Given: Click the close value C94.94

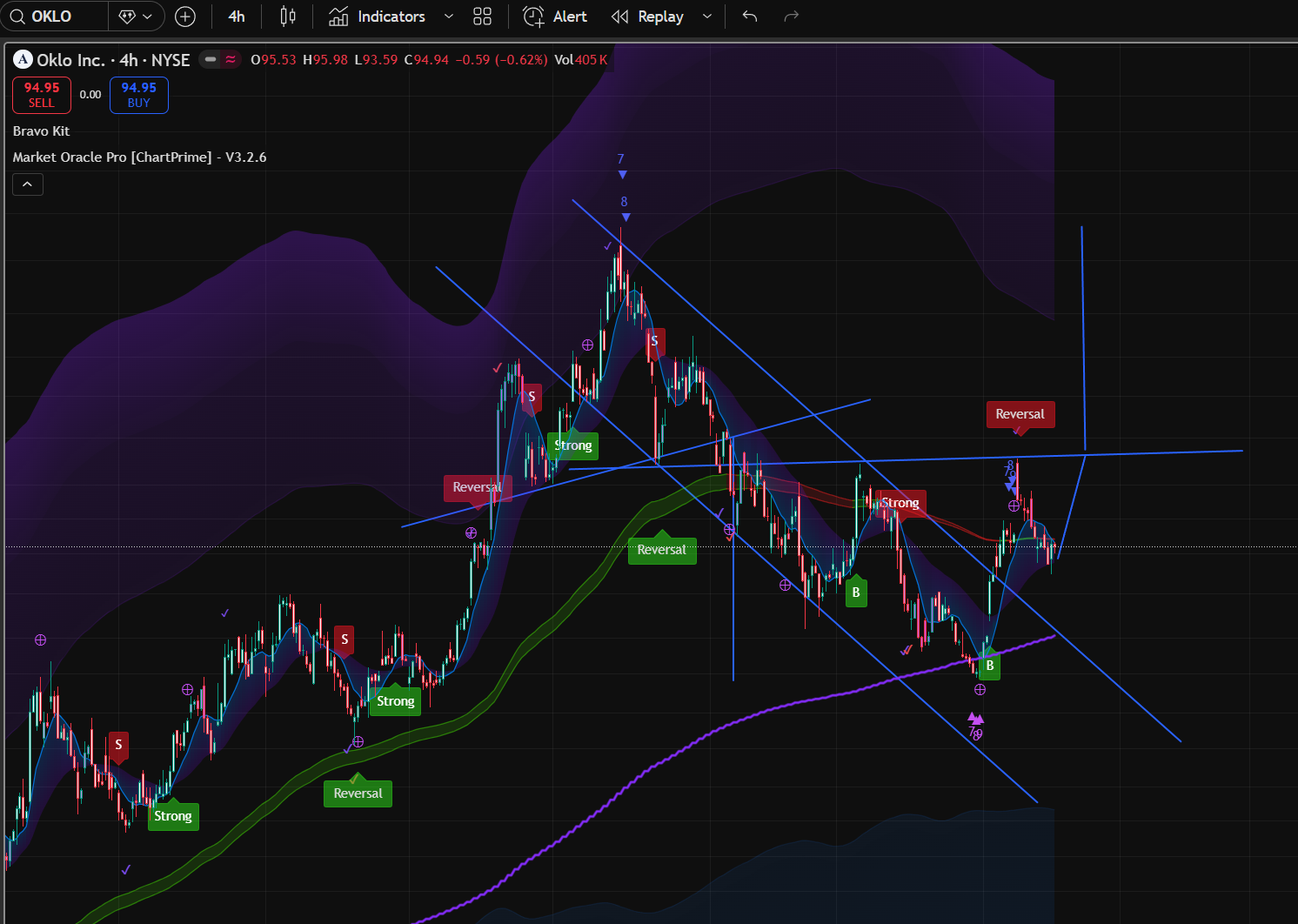Looking at the screenshot, I should (x=426, y=60).
